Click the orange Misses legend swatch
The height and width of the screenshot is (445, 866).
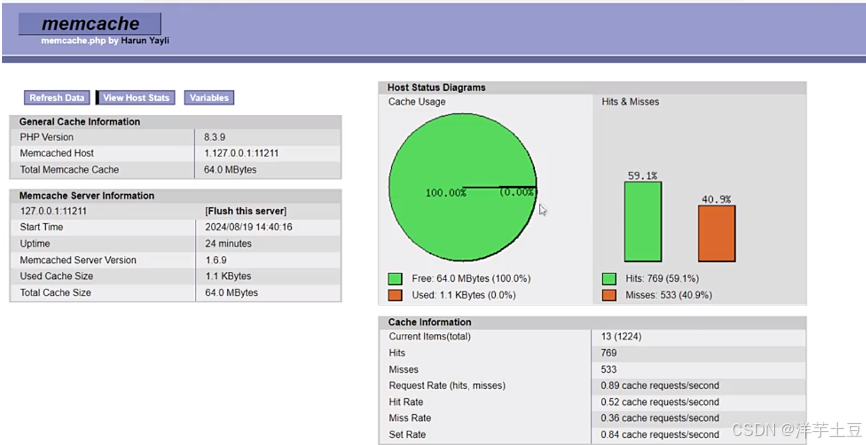(x=609, y=295)
